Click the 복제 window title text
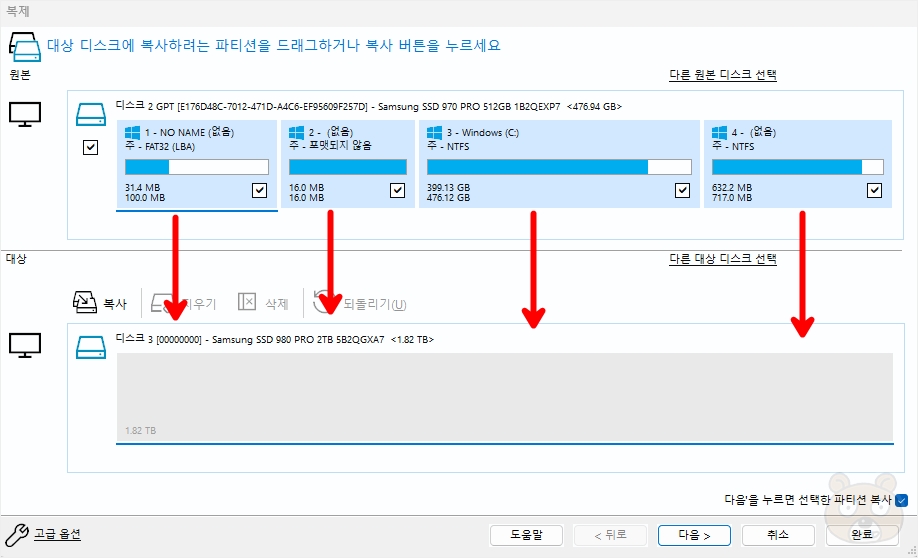918x558 pixels. tap(18, 11)
